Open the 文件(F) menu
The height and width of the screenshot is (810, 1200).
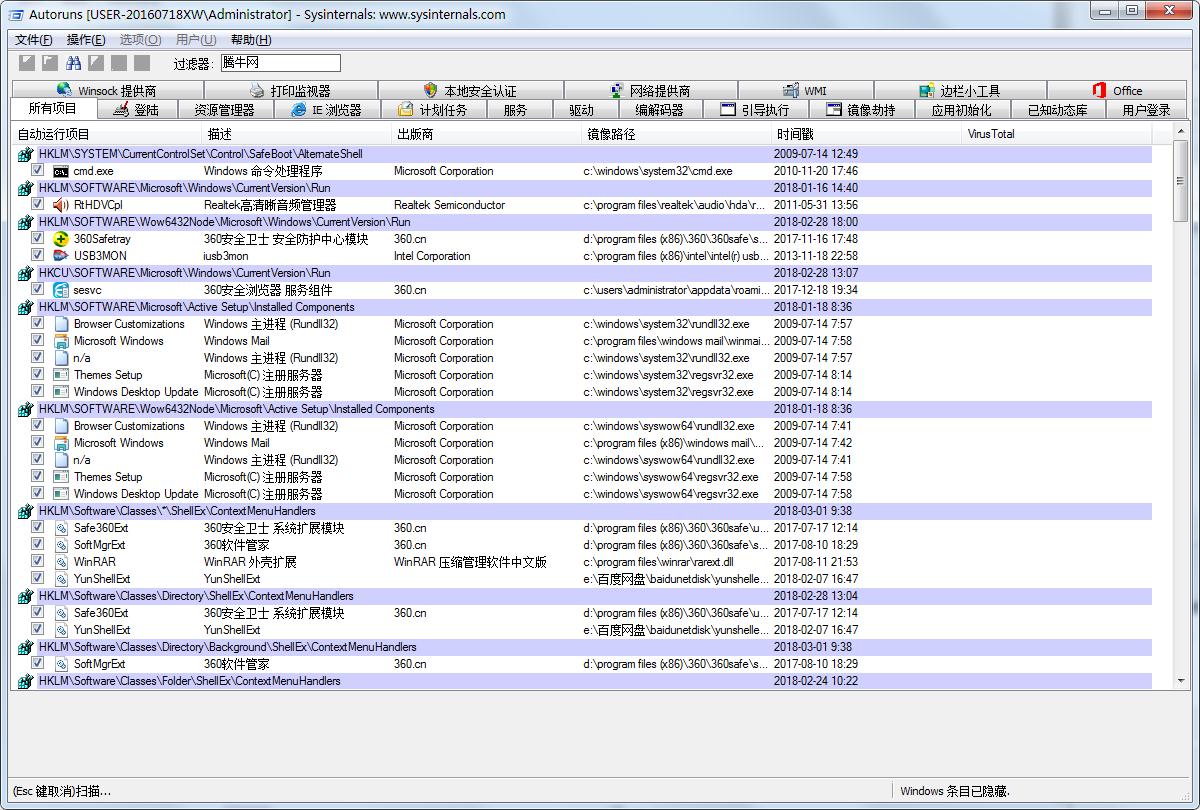34,40
